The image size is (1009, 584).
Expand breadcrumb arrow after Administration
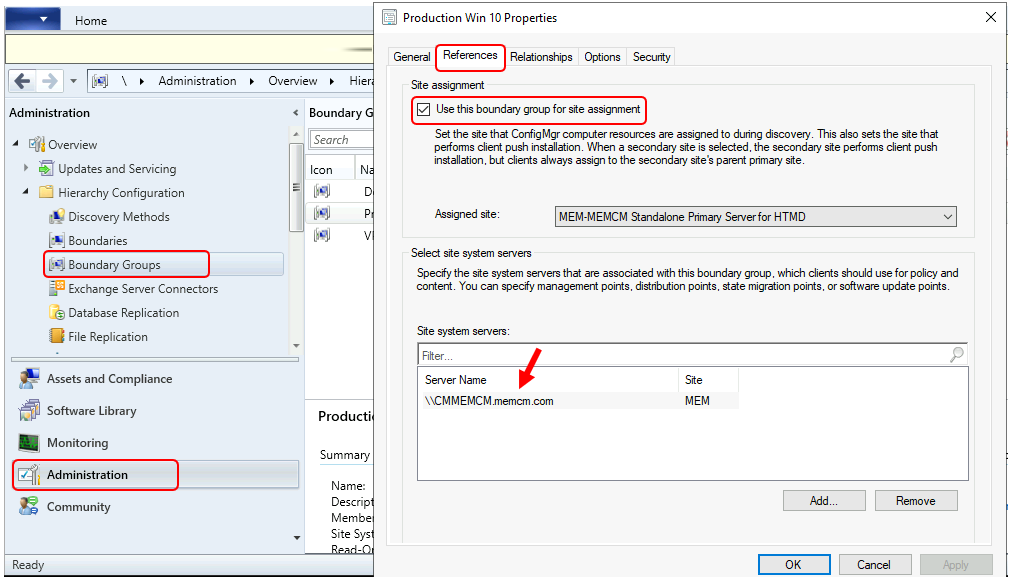coord(252,81)
